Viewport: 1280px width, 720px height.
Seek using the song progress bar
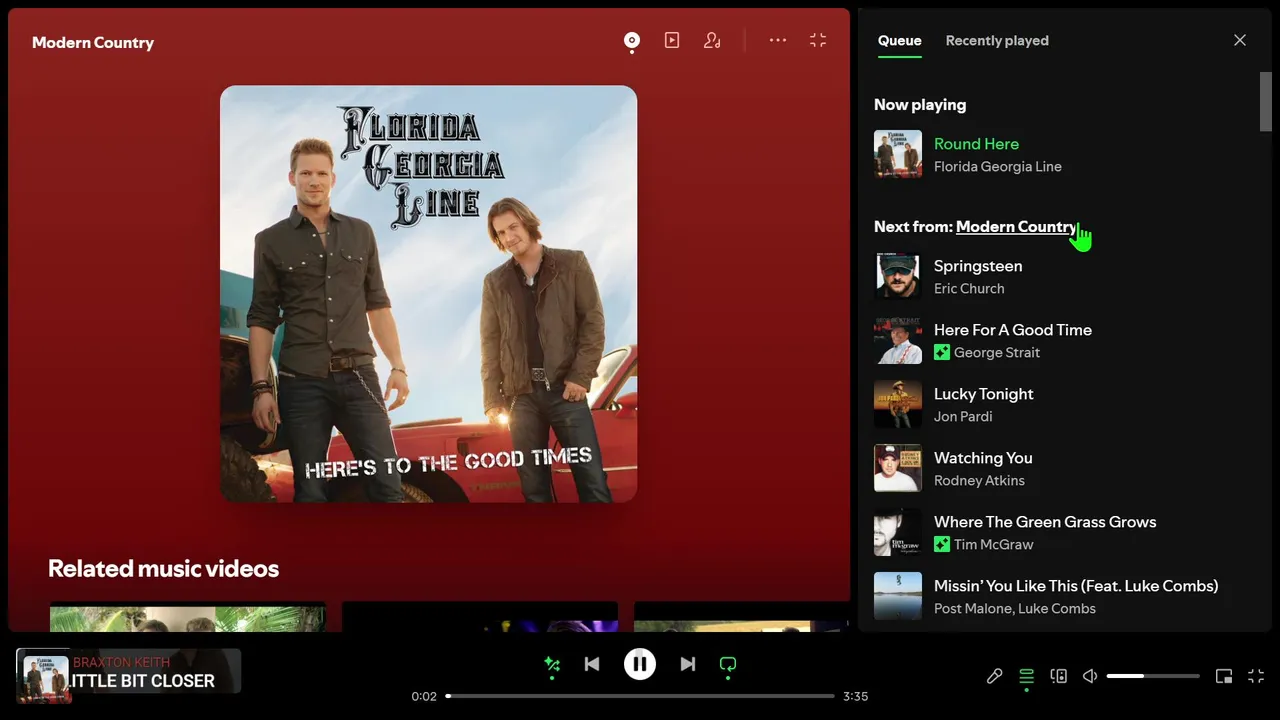(640, 696)
